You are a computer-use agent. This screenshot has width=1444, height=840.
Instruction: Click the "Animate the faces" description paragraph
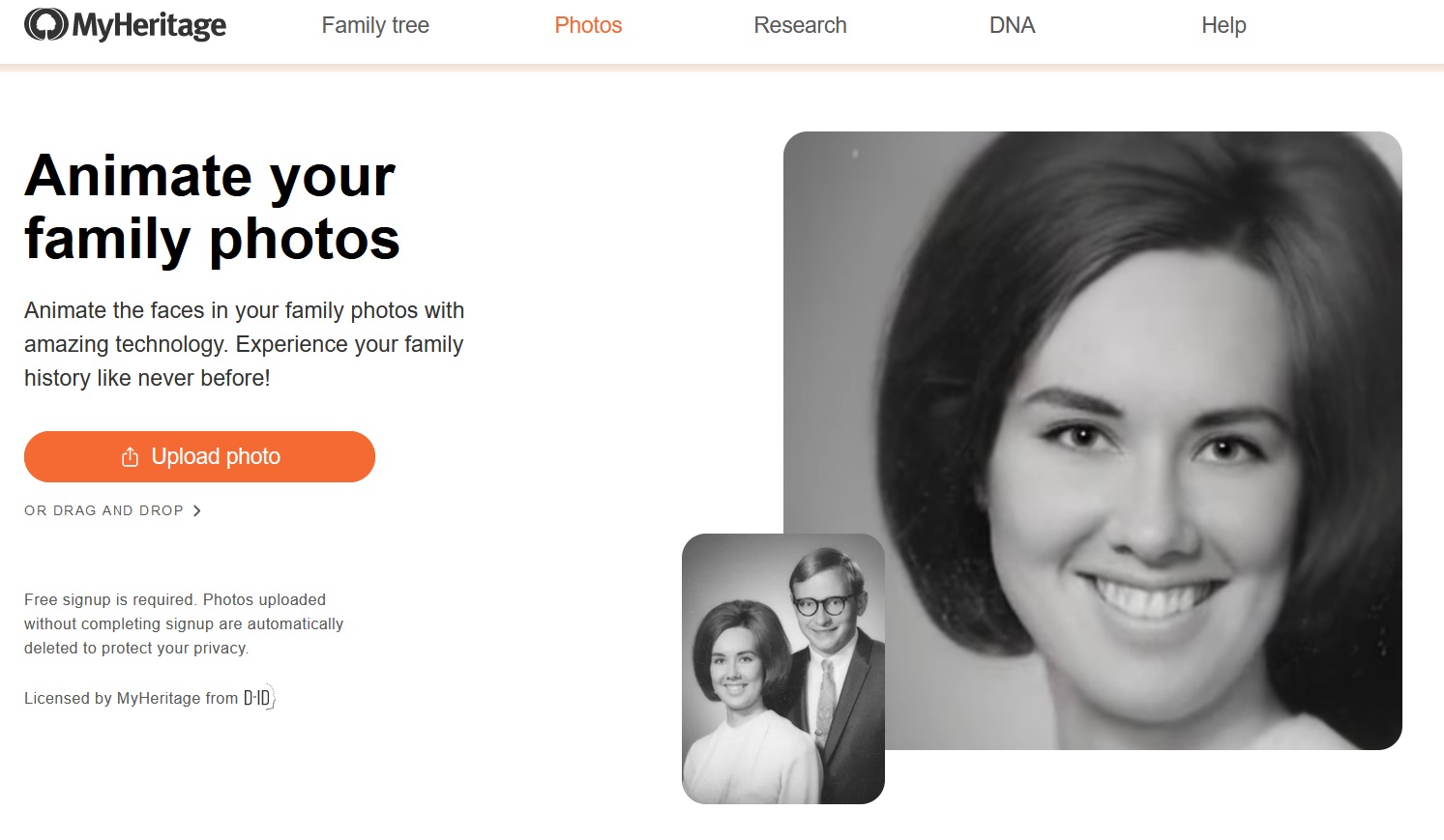pos(244,344)
